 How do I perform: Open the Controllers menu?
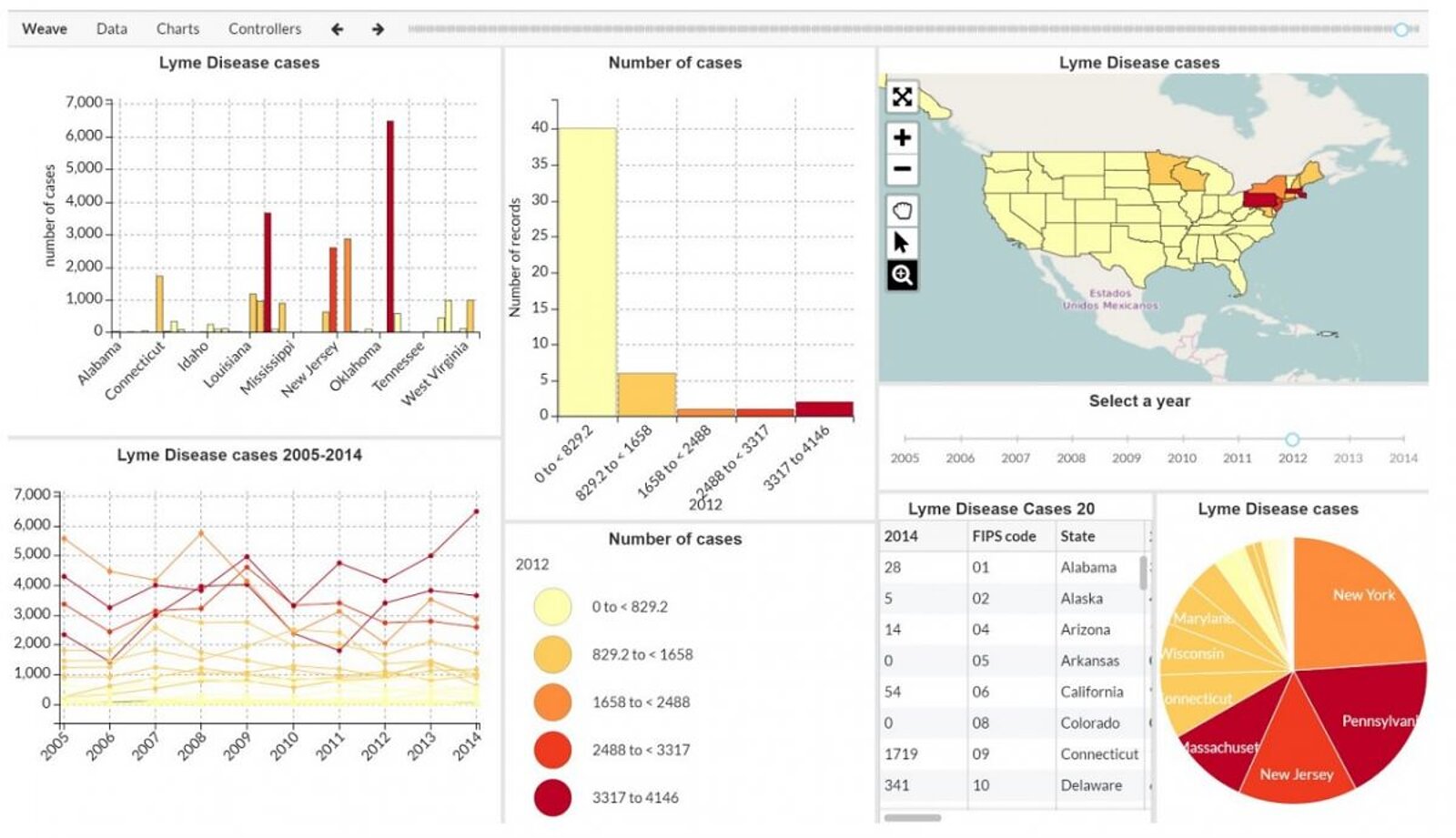pos(265,28)
